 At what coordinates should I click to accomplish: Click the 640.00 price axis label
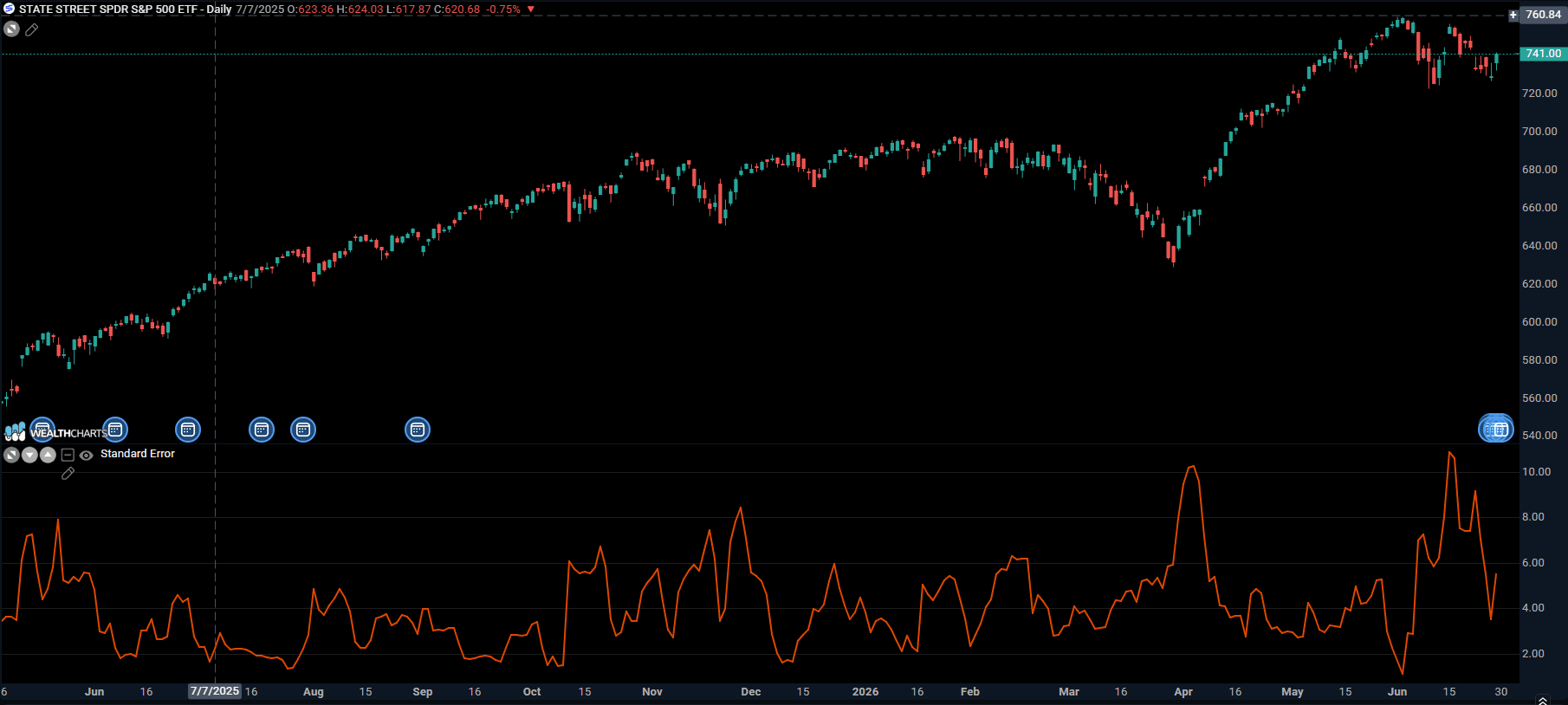[x=1539, y=246]
